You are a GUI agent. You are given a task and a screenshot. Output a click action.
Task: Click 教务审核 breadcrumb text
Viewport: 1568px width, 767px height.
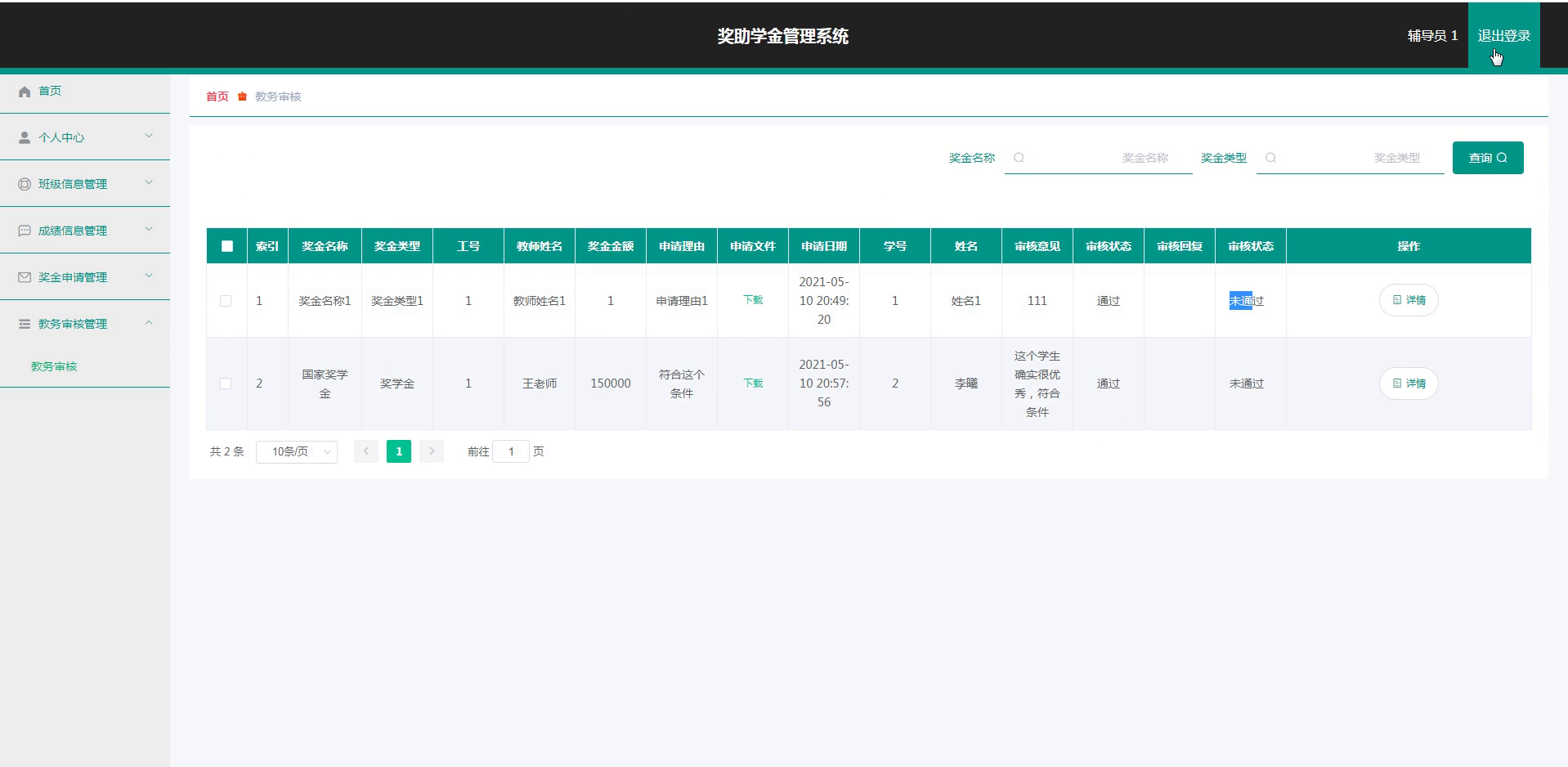pos(278,96)
